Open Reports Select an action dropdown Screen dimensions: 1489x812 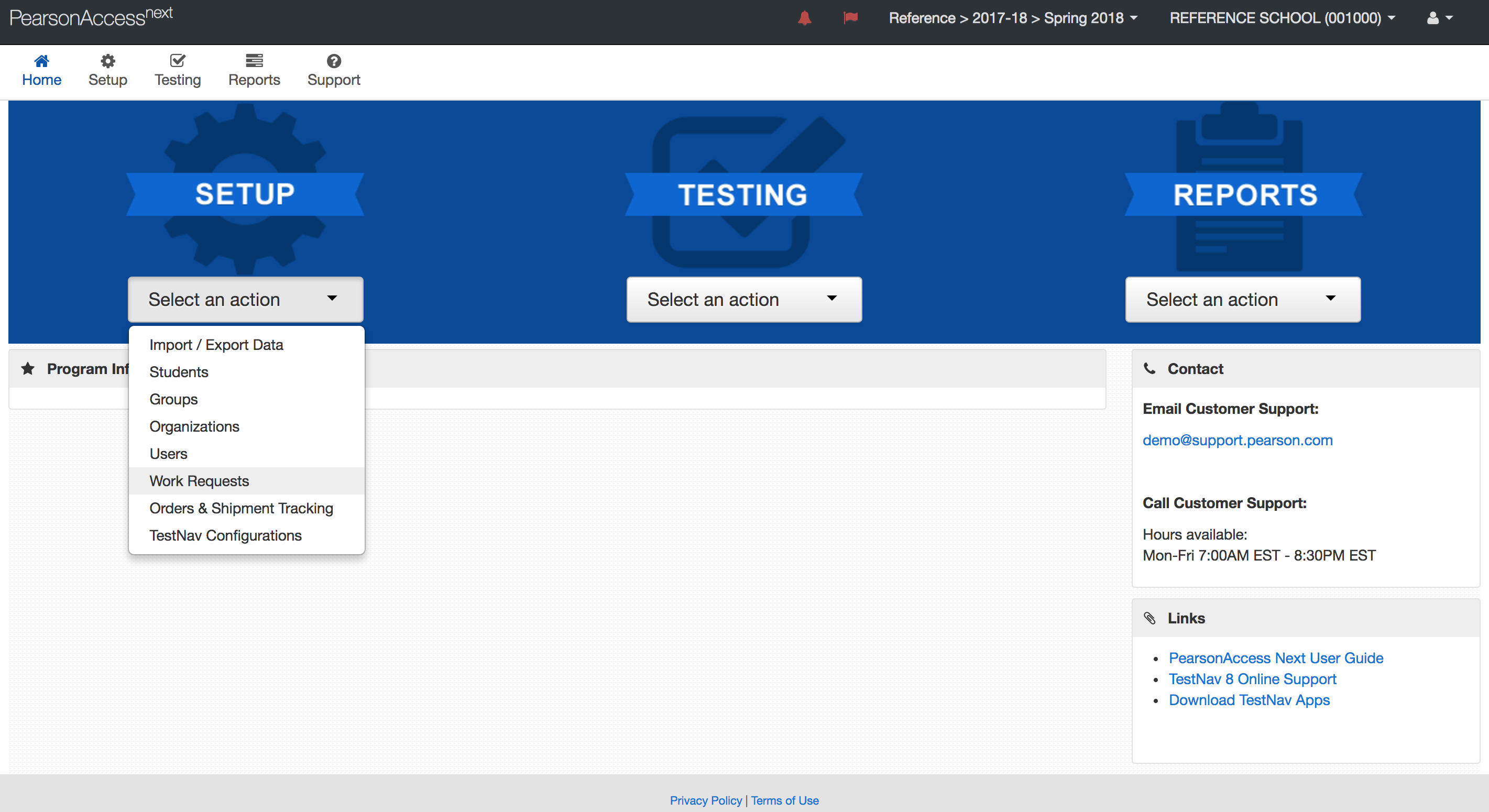pos(1243,299)
